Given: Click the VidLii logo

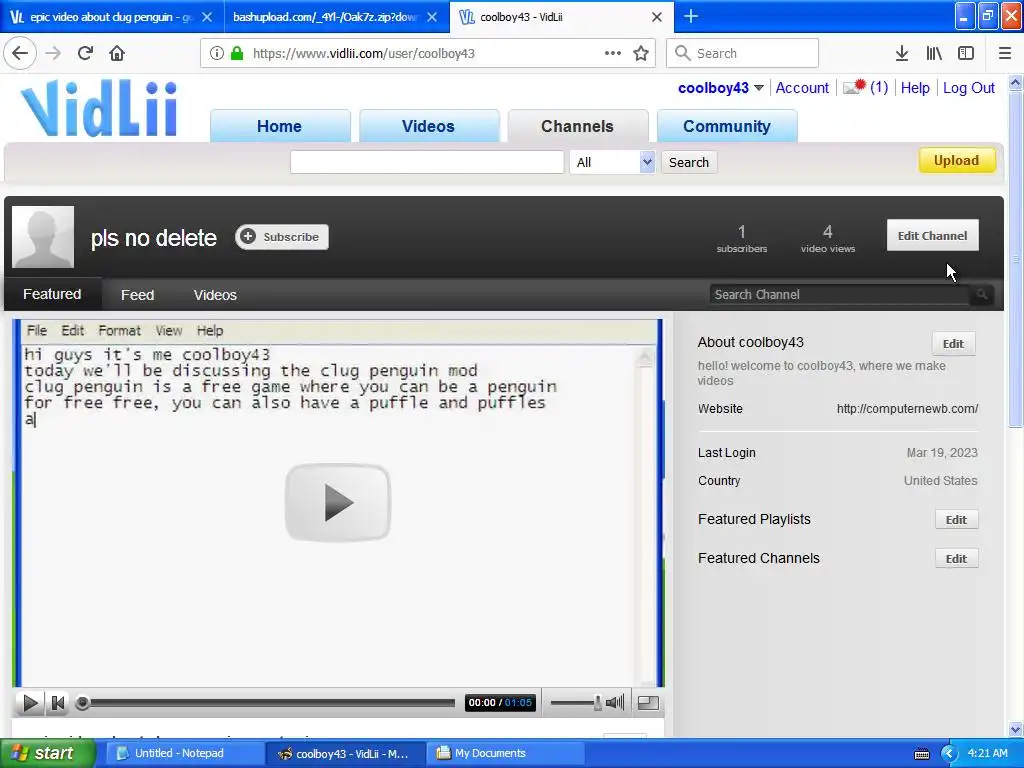Looking at the screenshot, I should tap(100, 108).
